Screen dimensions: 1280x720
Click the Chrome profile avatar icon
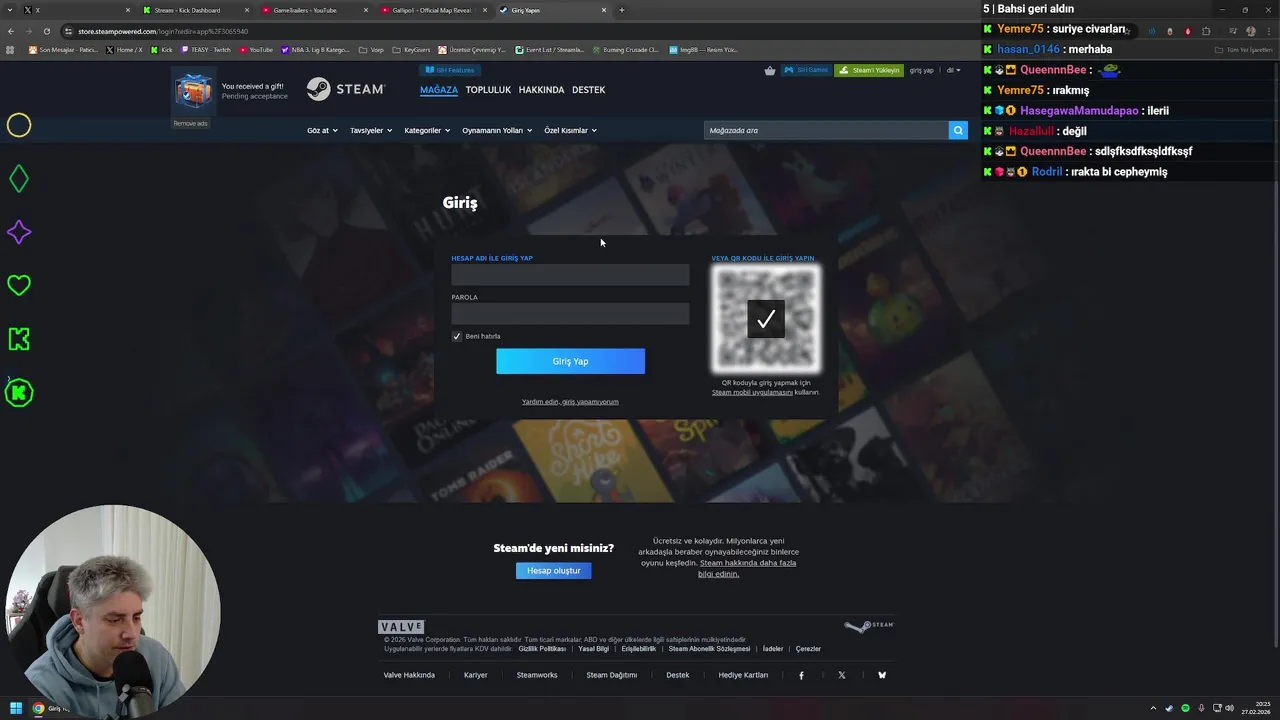point(1251,31)
